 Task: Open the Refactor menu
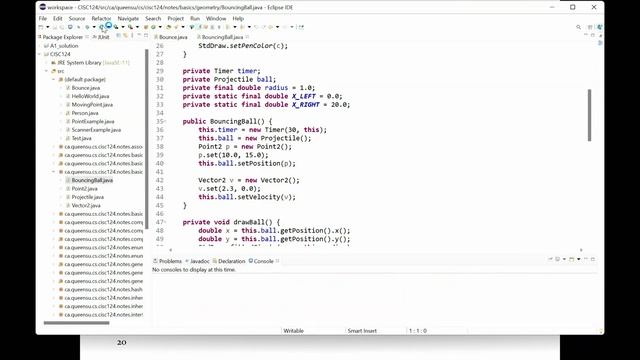[x=101, y=18]
